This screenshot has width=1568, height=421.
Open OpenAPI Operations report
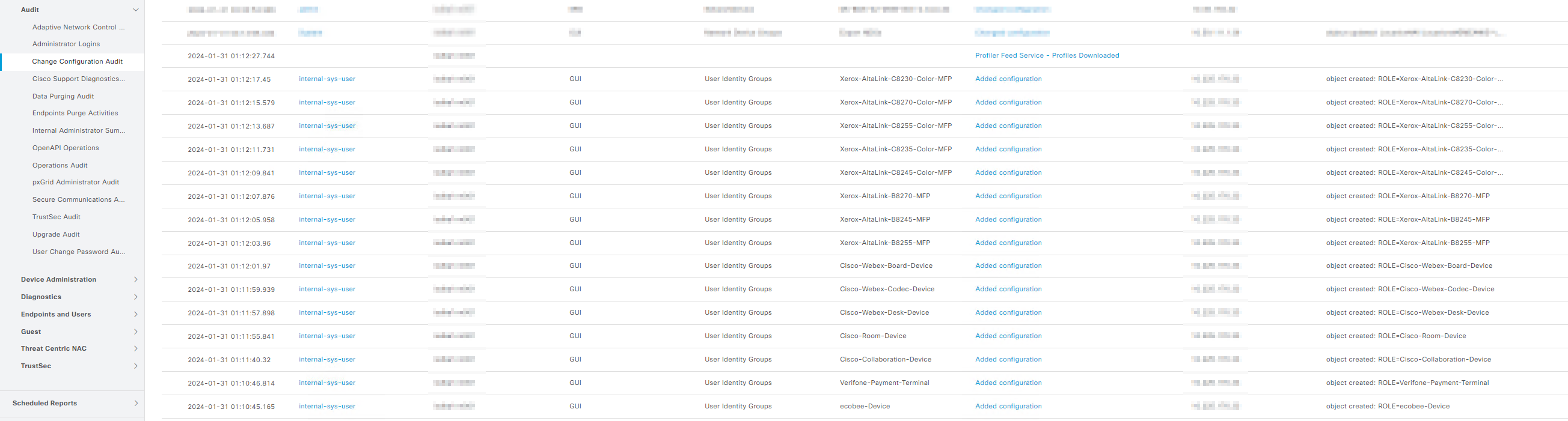coord(65,148)
